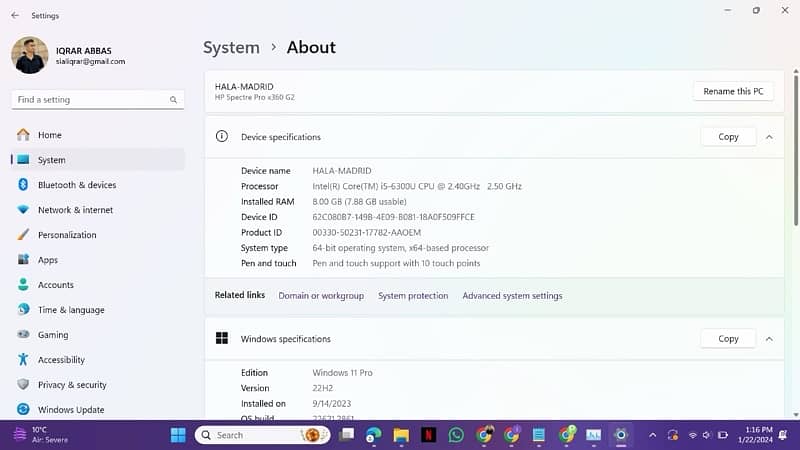The height and width of the screenshot is (450, 800).
Task: Go to Personalization settings
Action: [67, 235]
